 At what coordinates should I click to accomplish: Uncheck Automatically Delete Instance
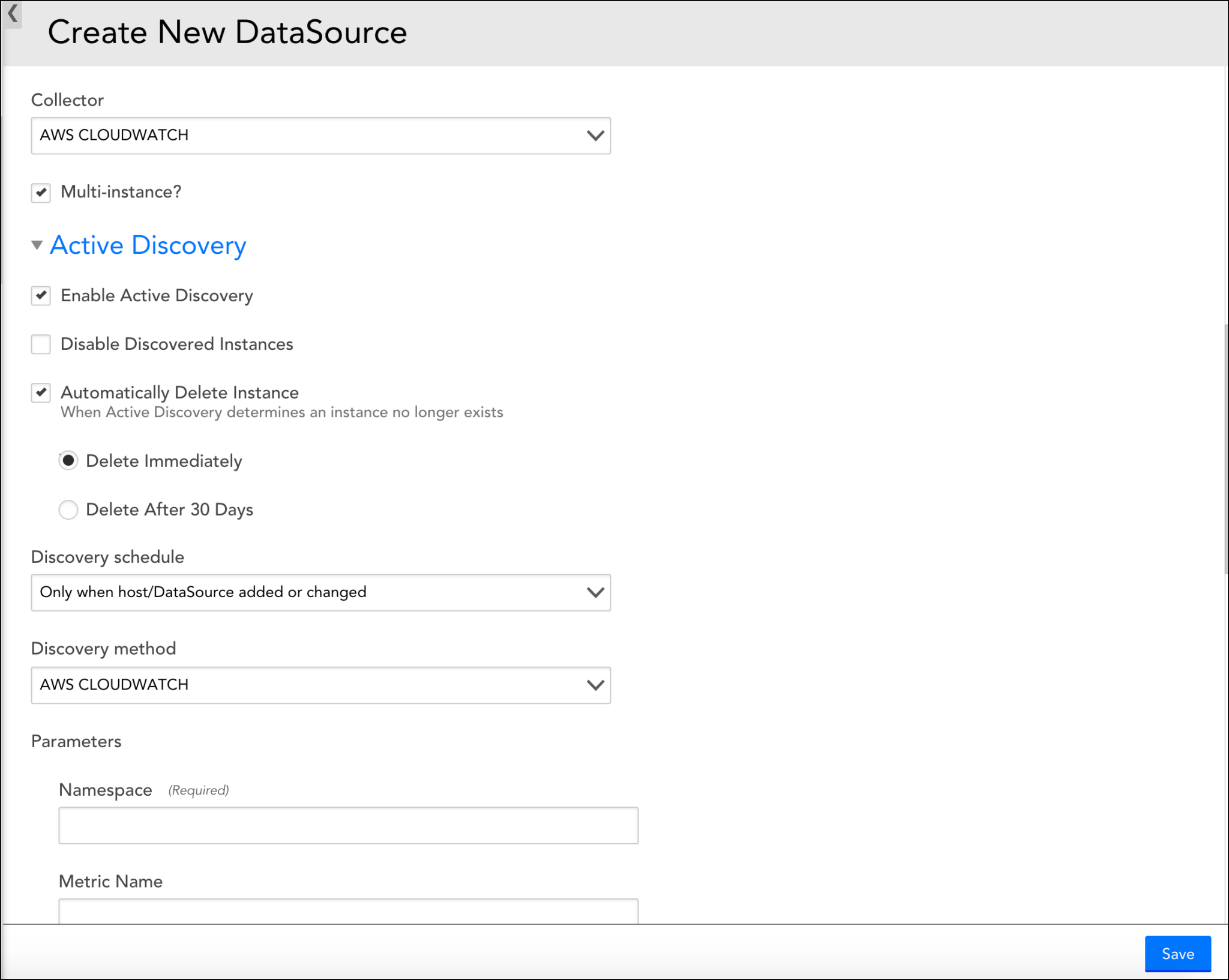40,393
